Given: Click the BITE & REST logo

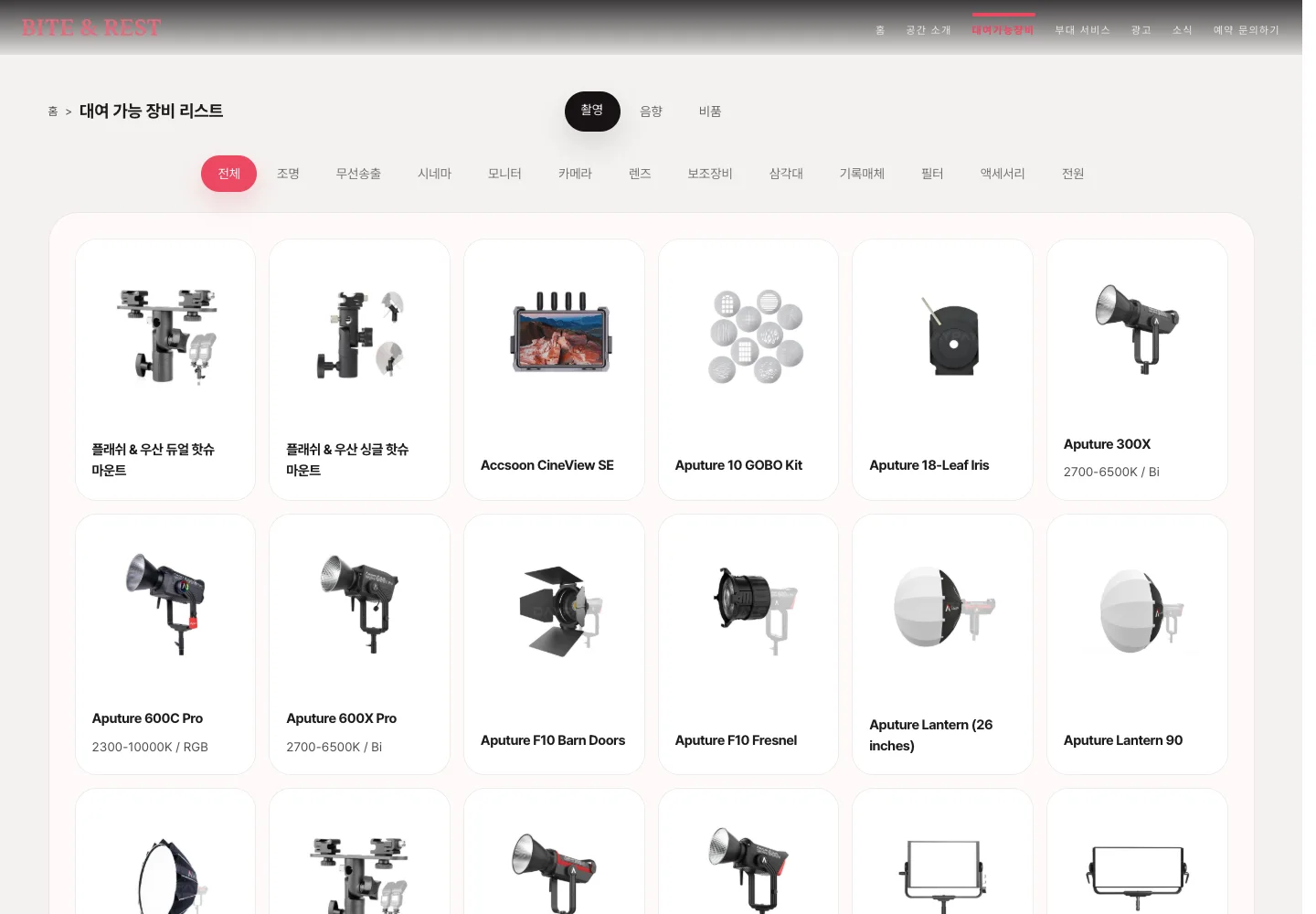Looking at the screenshot, I should [91, 27].
